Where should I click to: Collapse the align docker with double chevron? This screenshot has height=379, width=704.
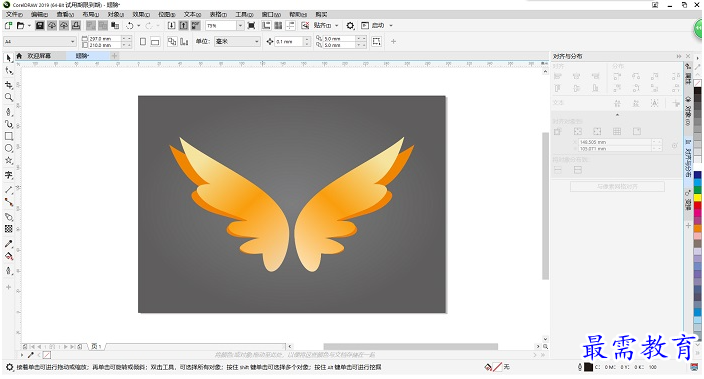[x=679, y=56]
